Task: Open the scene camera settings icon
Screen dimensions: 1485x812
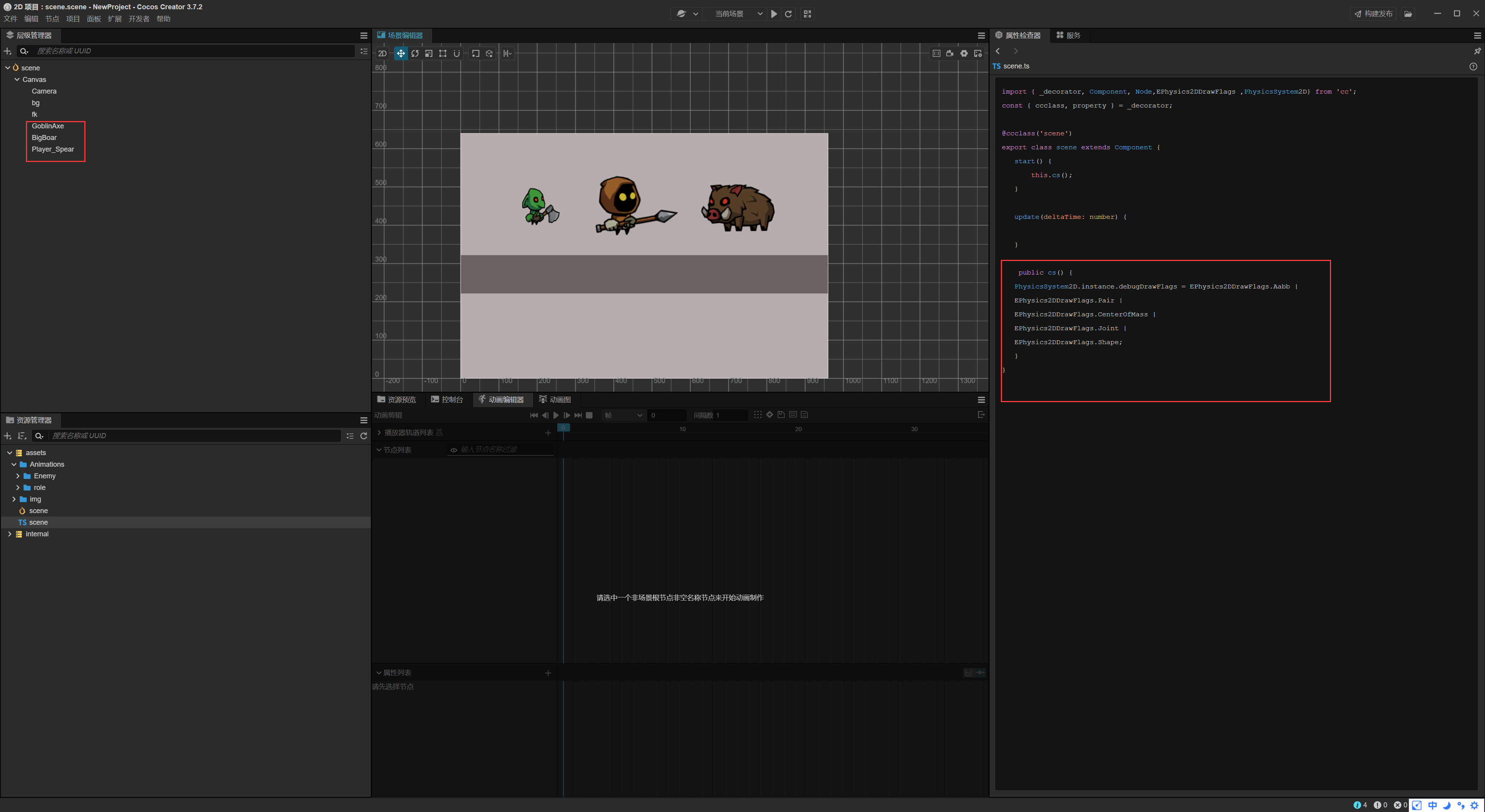Action: (x=950, y=54)
